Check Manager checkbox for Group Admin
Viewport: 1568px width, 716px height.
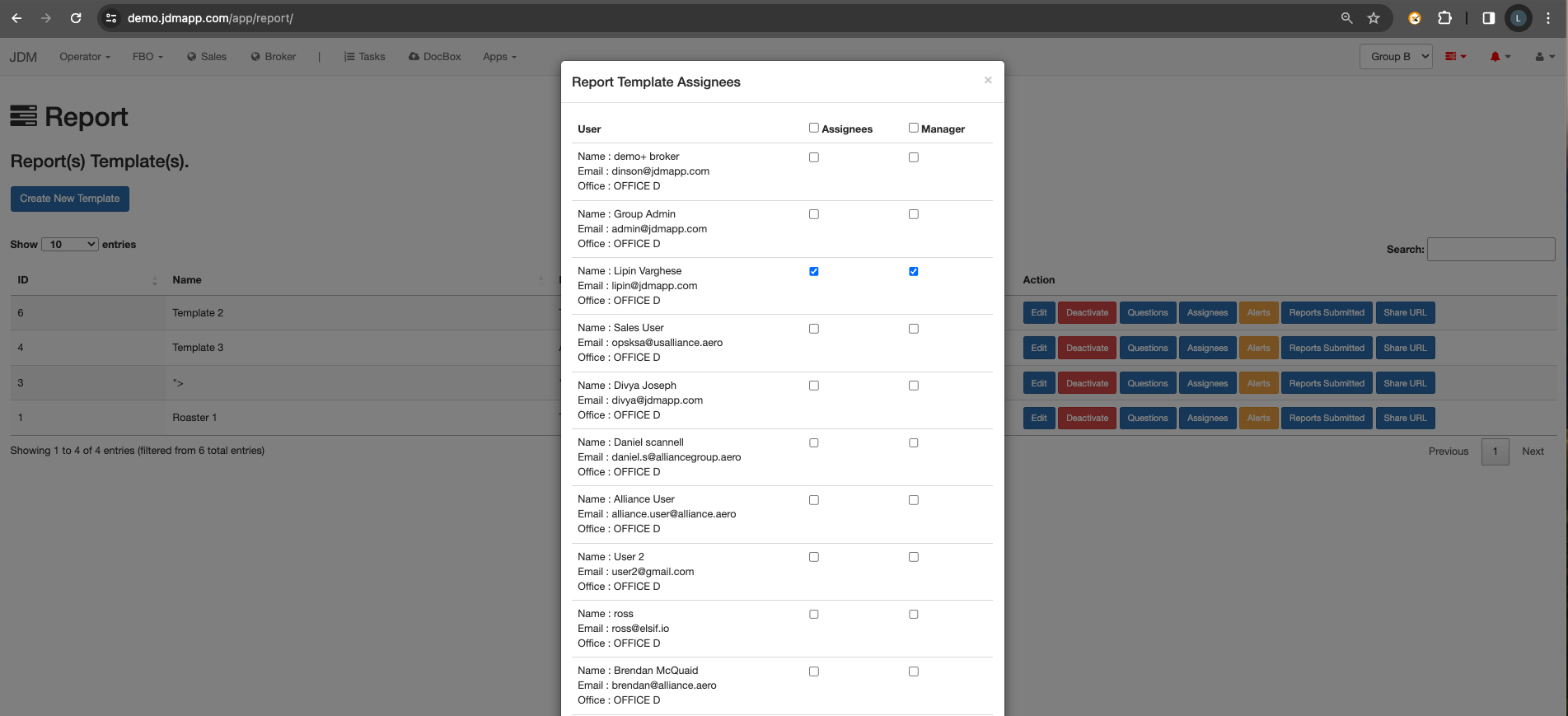[x=913, y=214]
